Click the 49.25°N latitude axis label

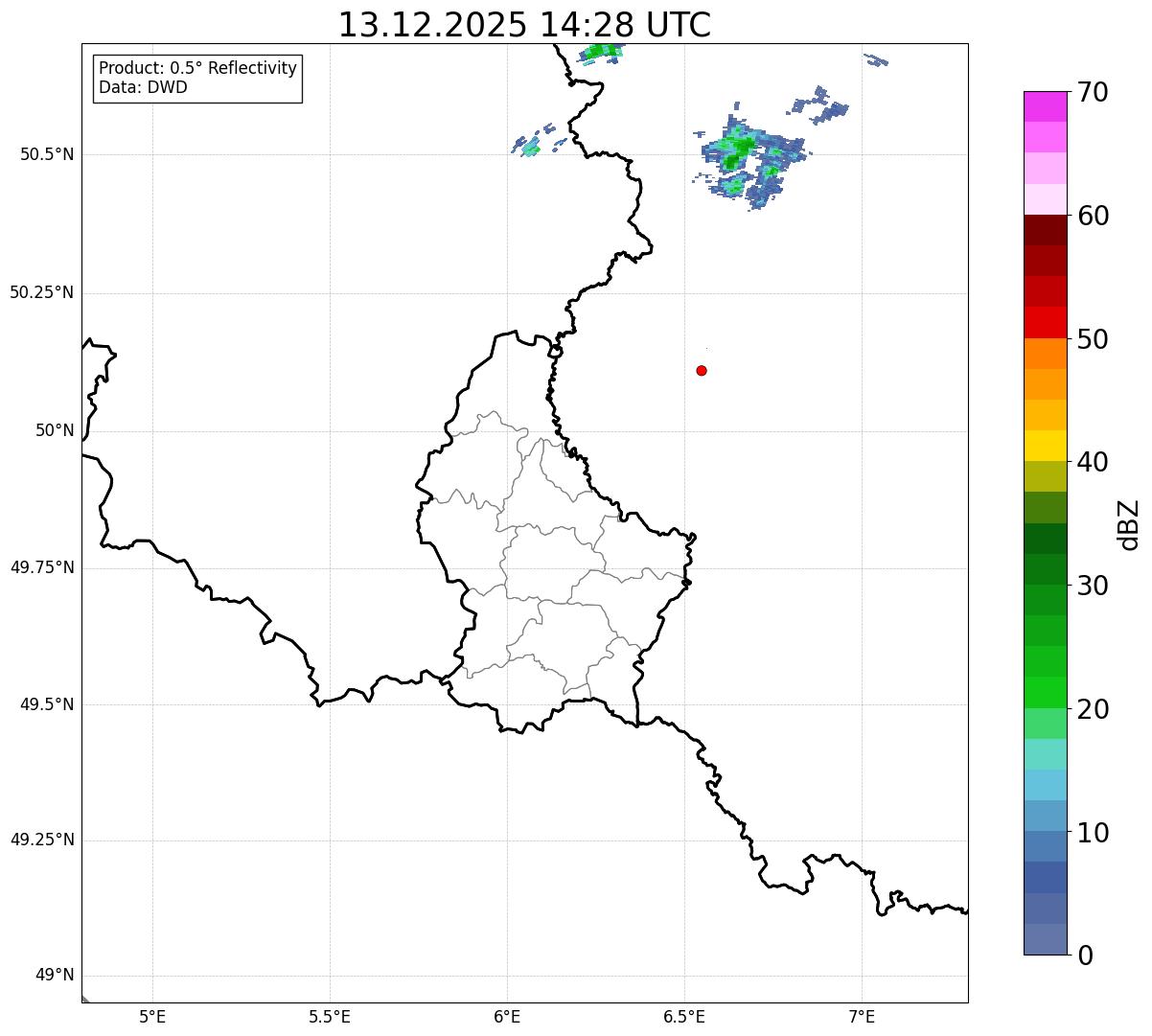(x=42, y=840)
